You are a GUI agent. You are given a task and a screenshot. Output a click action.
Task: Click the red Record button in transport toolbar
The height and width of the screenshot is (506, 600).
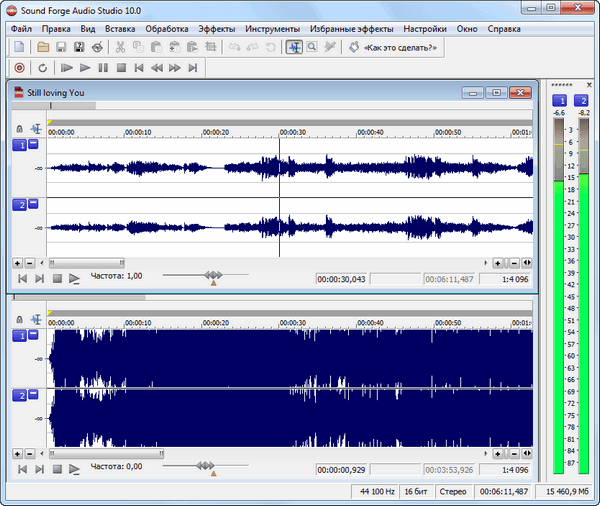(x=19, y=68)
